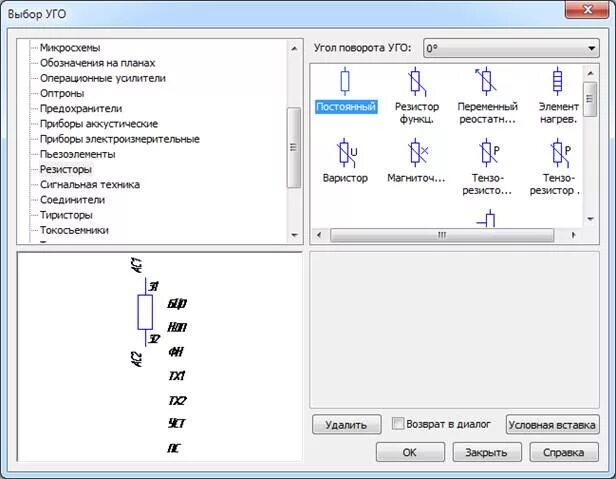Toggle the Возврат в диалог checkbox

tap(398, 424)
